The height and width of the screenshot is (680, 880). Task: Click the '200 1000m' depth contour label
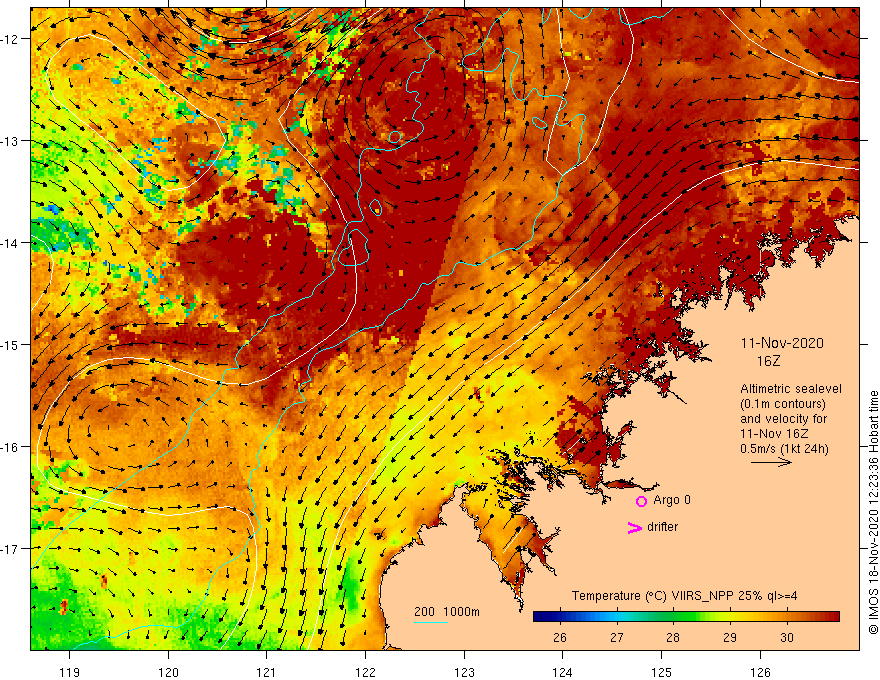point(447,612)
